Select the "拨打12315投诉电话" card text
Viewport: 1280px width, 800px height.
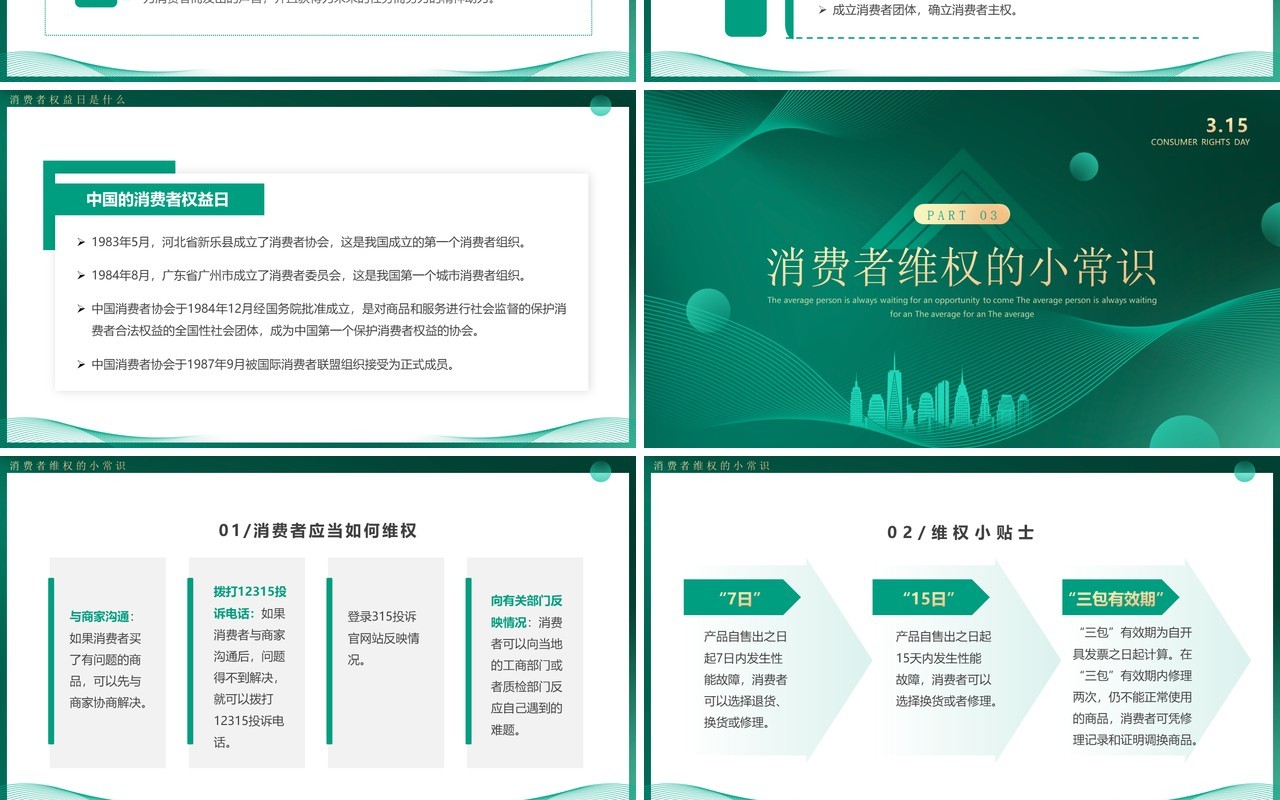click(250, 667)
